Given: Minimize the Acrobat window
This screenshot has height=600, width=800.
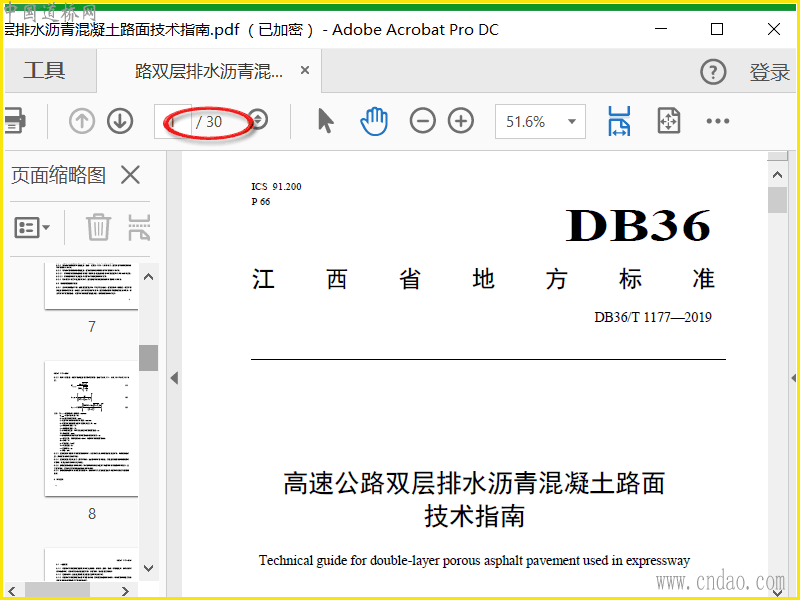Looking at the screenshot, I should (x=661, y=29).
